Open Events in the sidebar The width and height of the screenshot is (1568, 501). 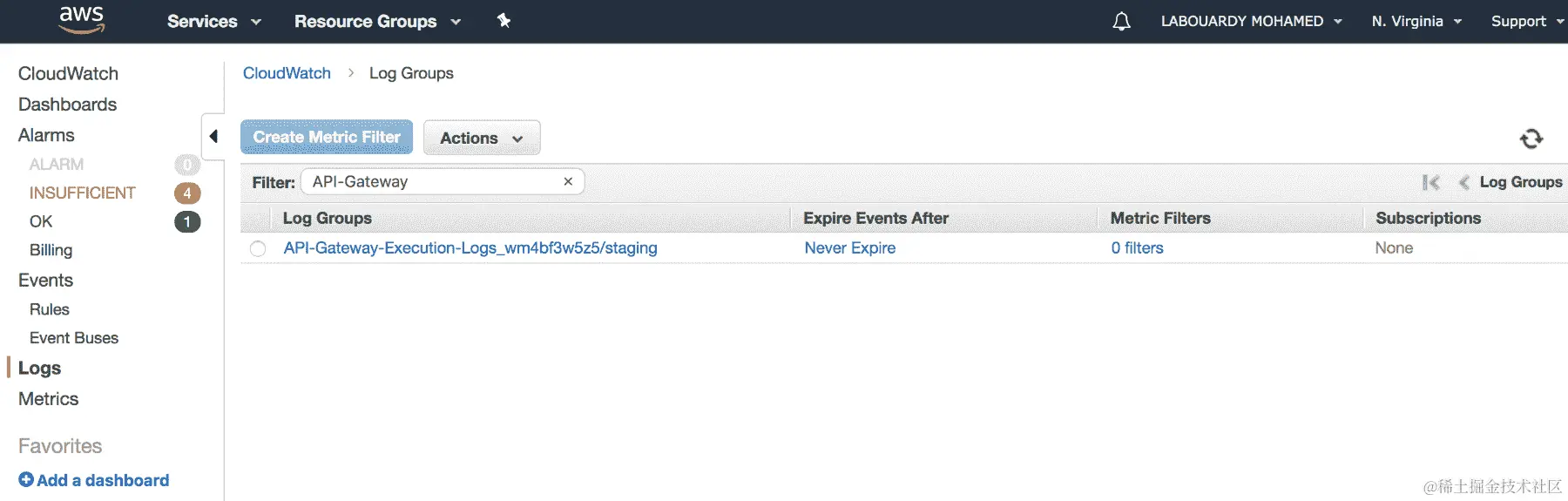coord(45,280)
